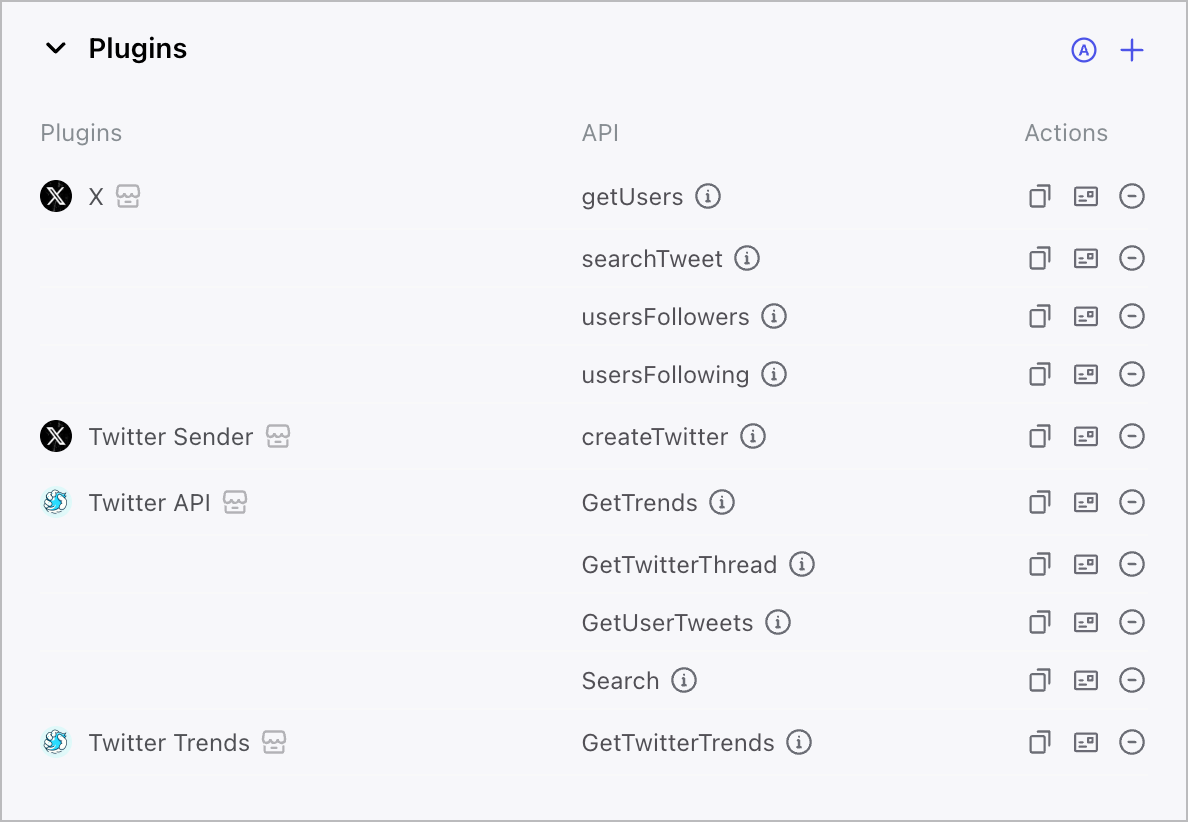This screenshot has width=1188, height=822.
Task: Copy the getUsers API
Action: coord(1039,196)
